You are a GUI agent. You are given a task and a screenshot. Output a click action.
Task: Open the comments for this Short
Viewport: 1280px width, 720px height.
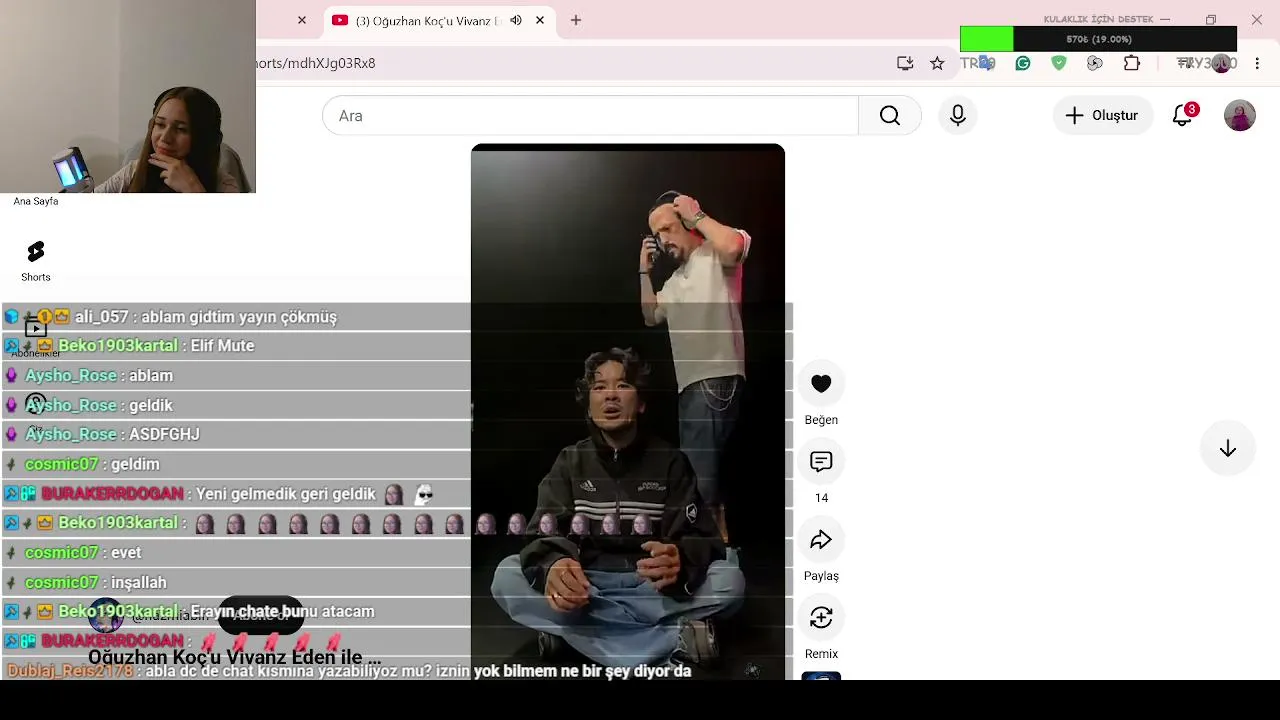(x=821, y=462)
